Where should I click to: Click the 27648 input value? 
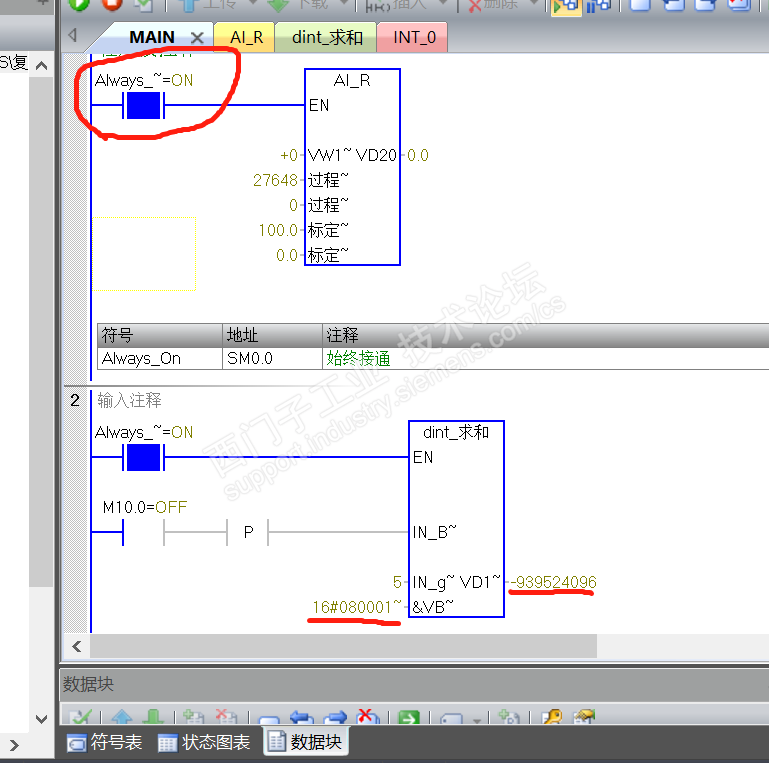[275, 180]
